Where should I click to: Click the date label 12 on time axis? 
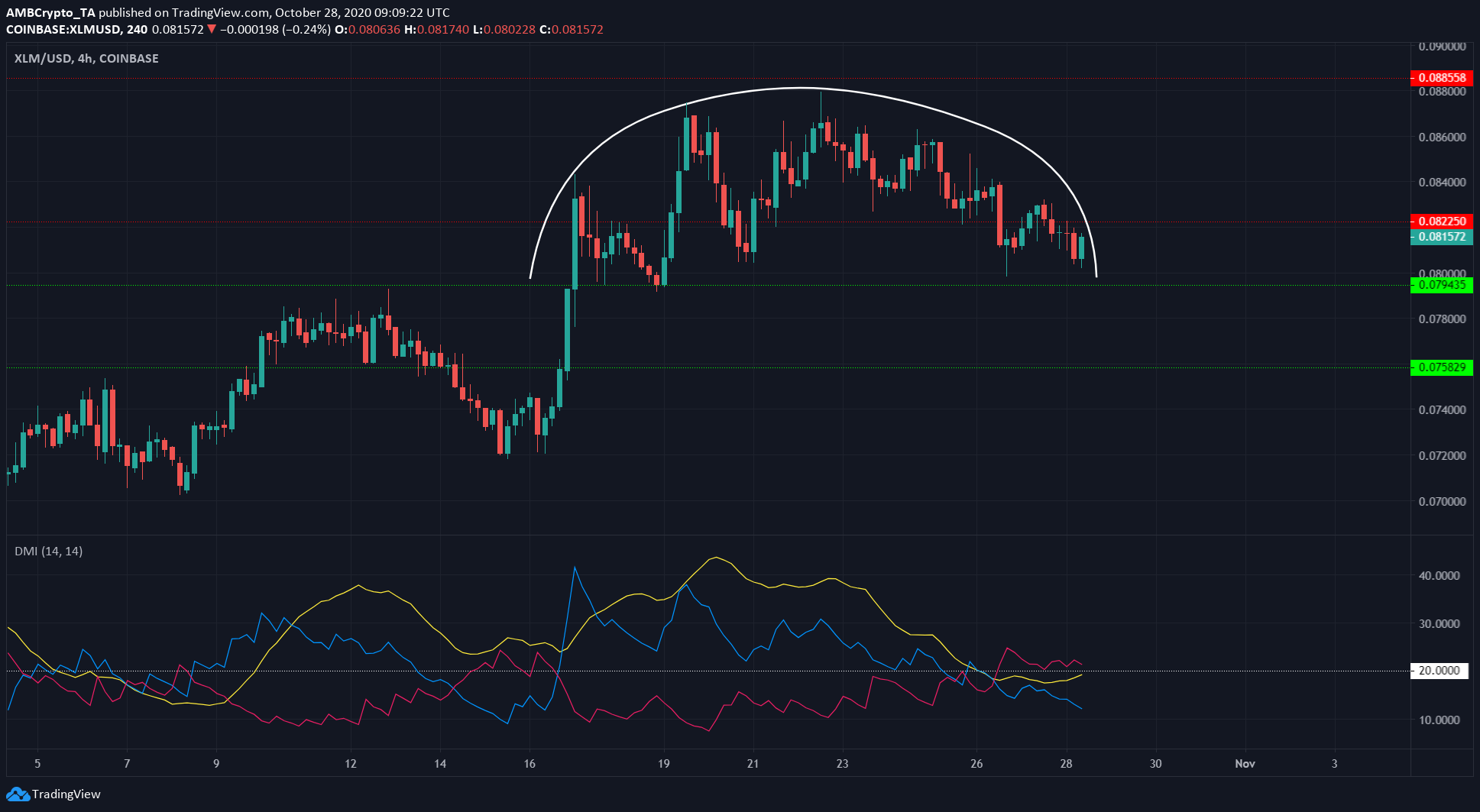tap(351, 764)
